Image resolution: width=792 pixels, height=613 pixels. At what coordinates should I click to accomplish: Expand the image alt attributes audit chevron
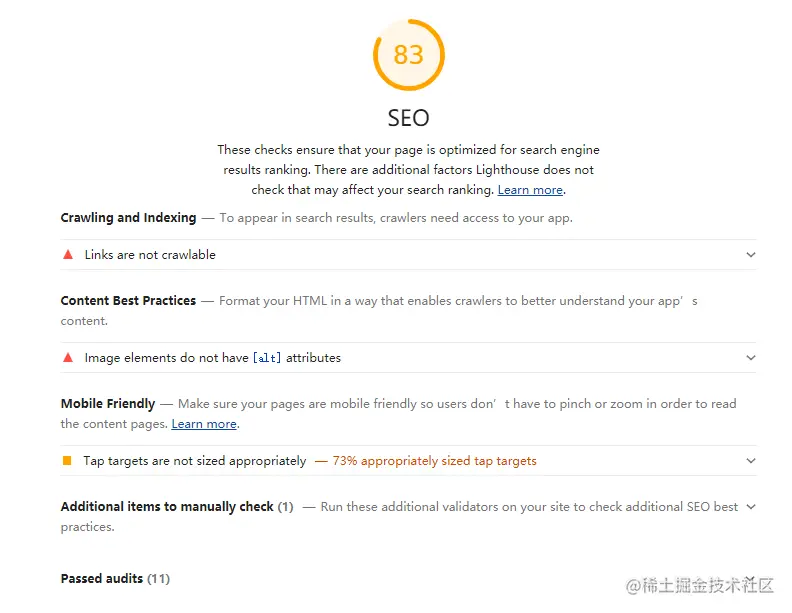coord(751,357)
